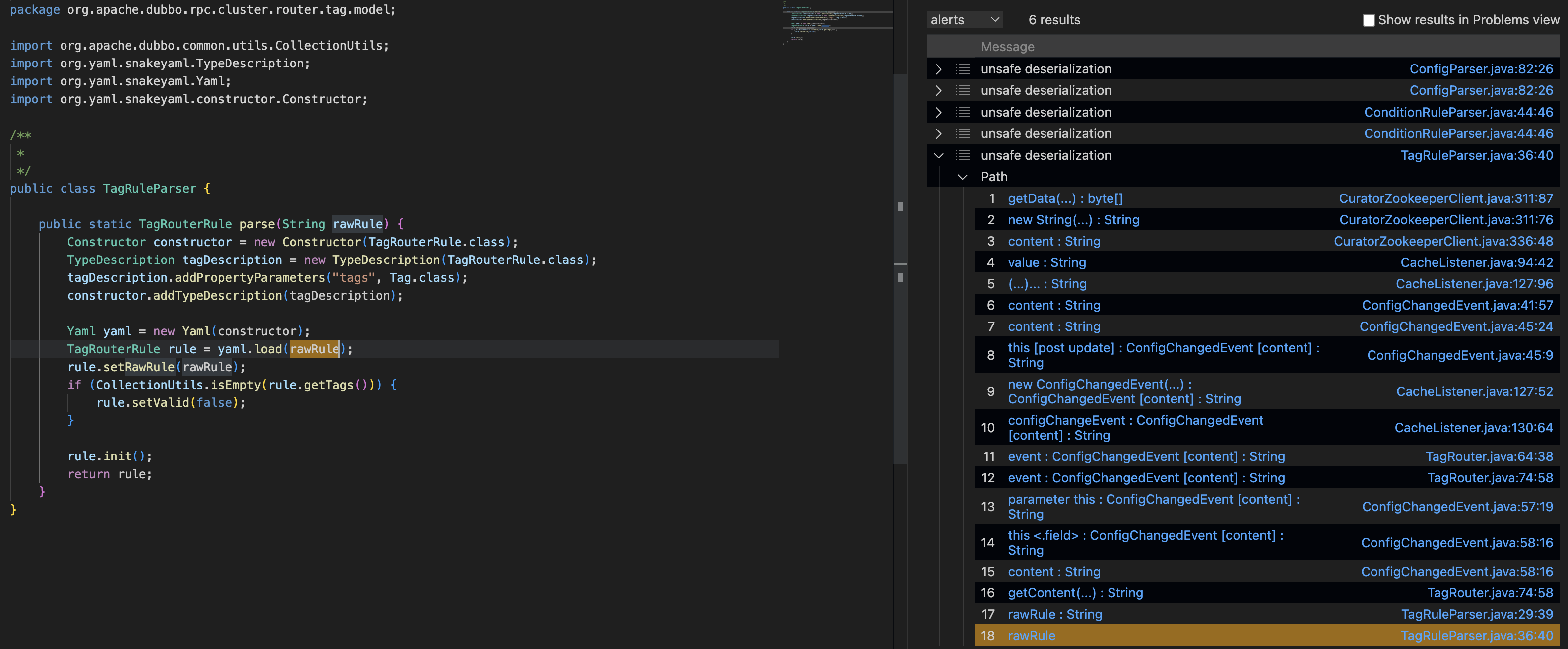Open first ConfigParser.java:82:26 location link
This screenshot has width=1568, height=649.
pos(1481,69)
